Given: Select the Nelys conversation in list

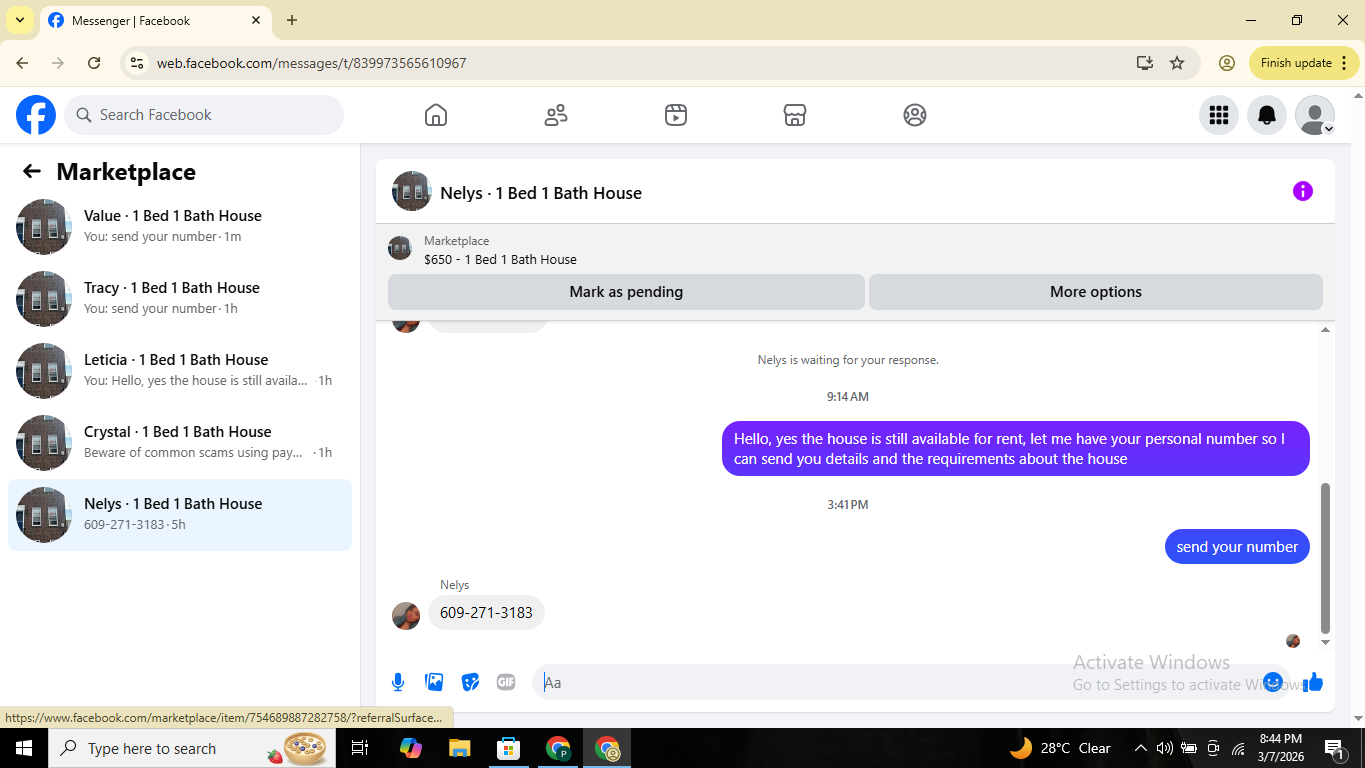Looking at the screenshot, I should click(180, 515).
